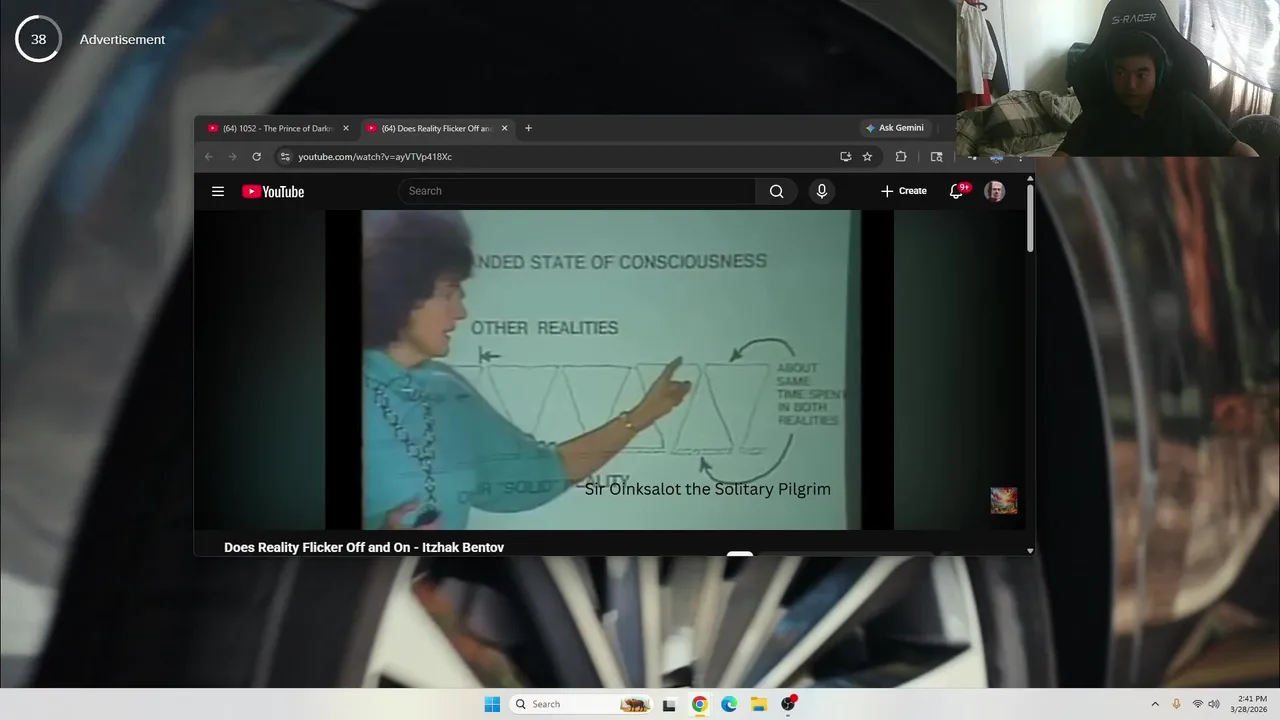Click the video player frame
1280x720 pixels.
(x=609, y=369)
